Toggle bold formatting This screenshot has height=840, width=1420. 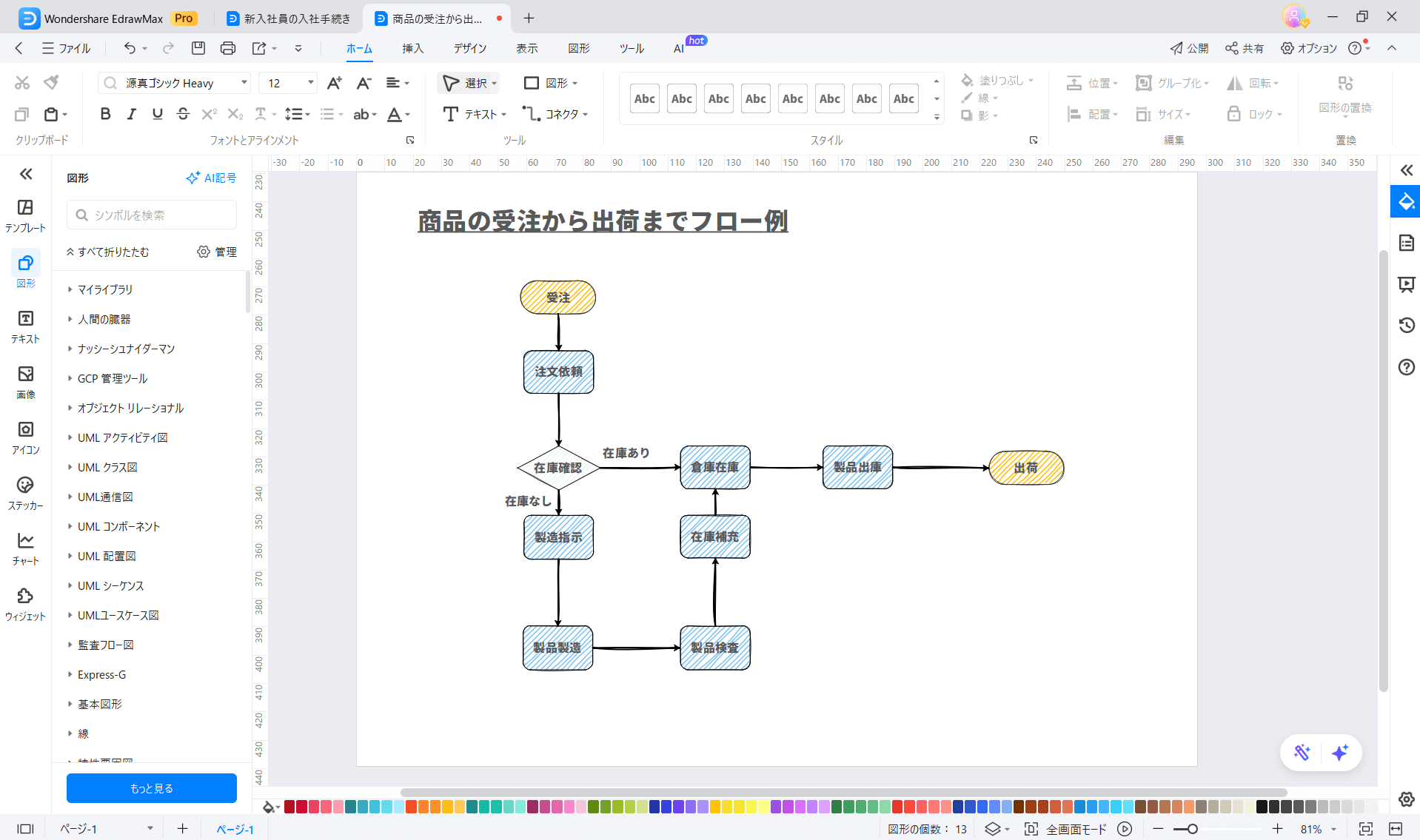pyautogui.click(x=105, y=114)
